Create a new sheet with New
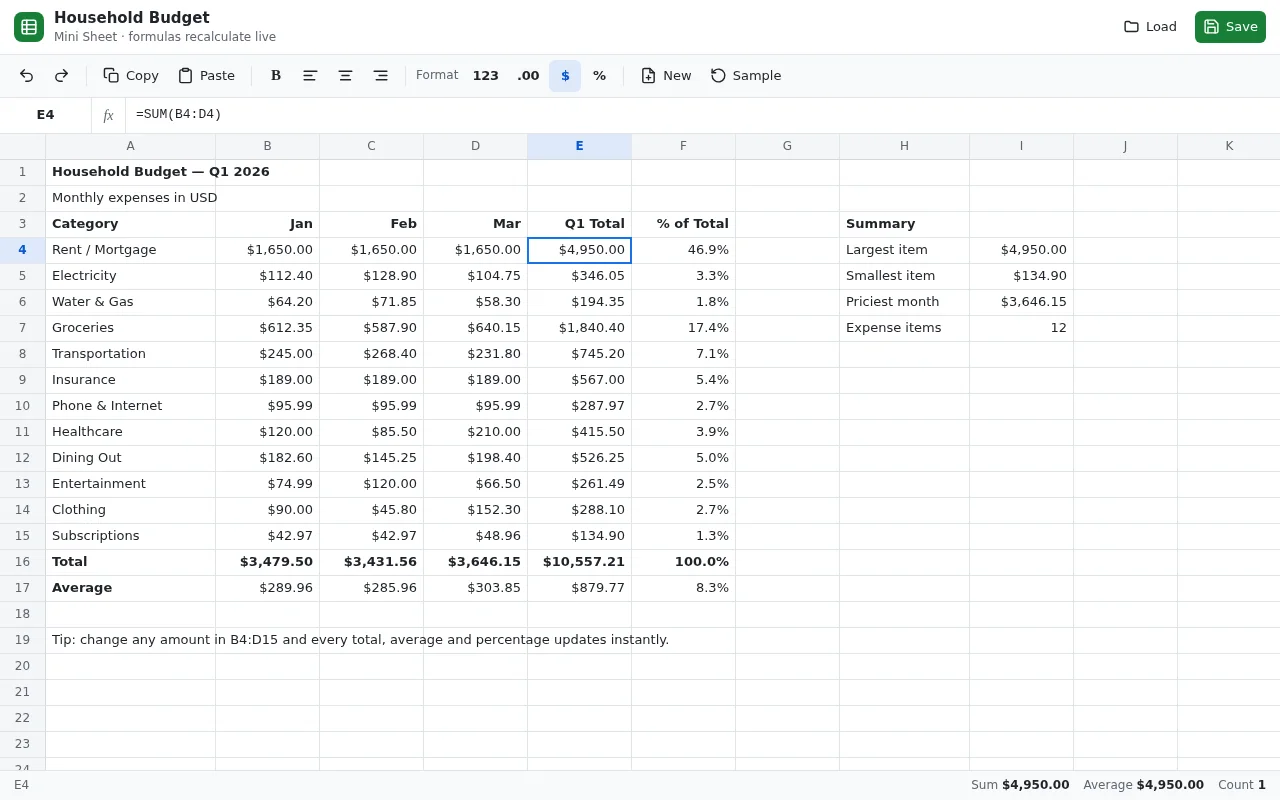Screen dimensions: 1280x800 pos(666,76)
